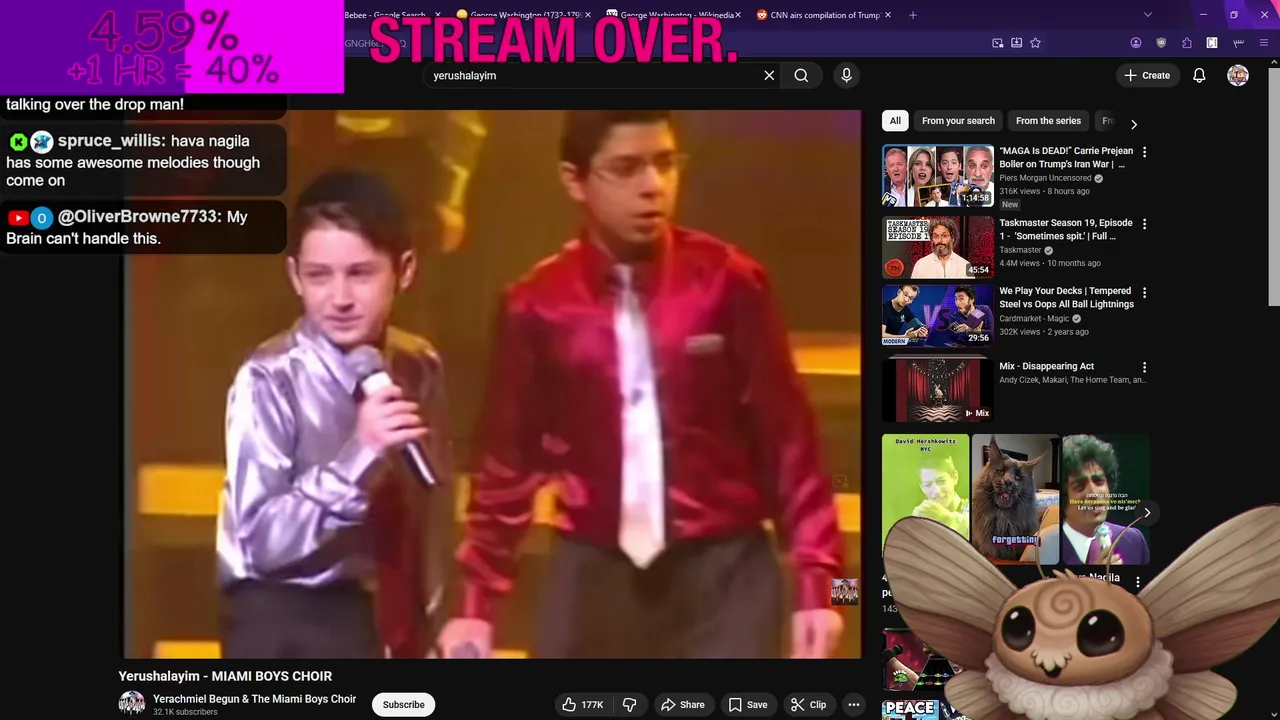Open Yerachmiel Begun & The Miami Boys Choir channel
This screenshot has width=1280, height=720.
[254, 699]
